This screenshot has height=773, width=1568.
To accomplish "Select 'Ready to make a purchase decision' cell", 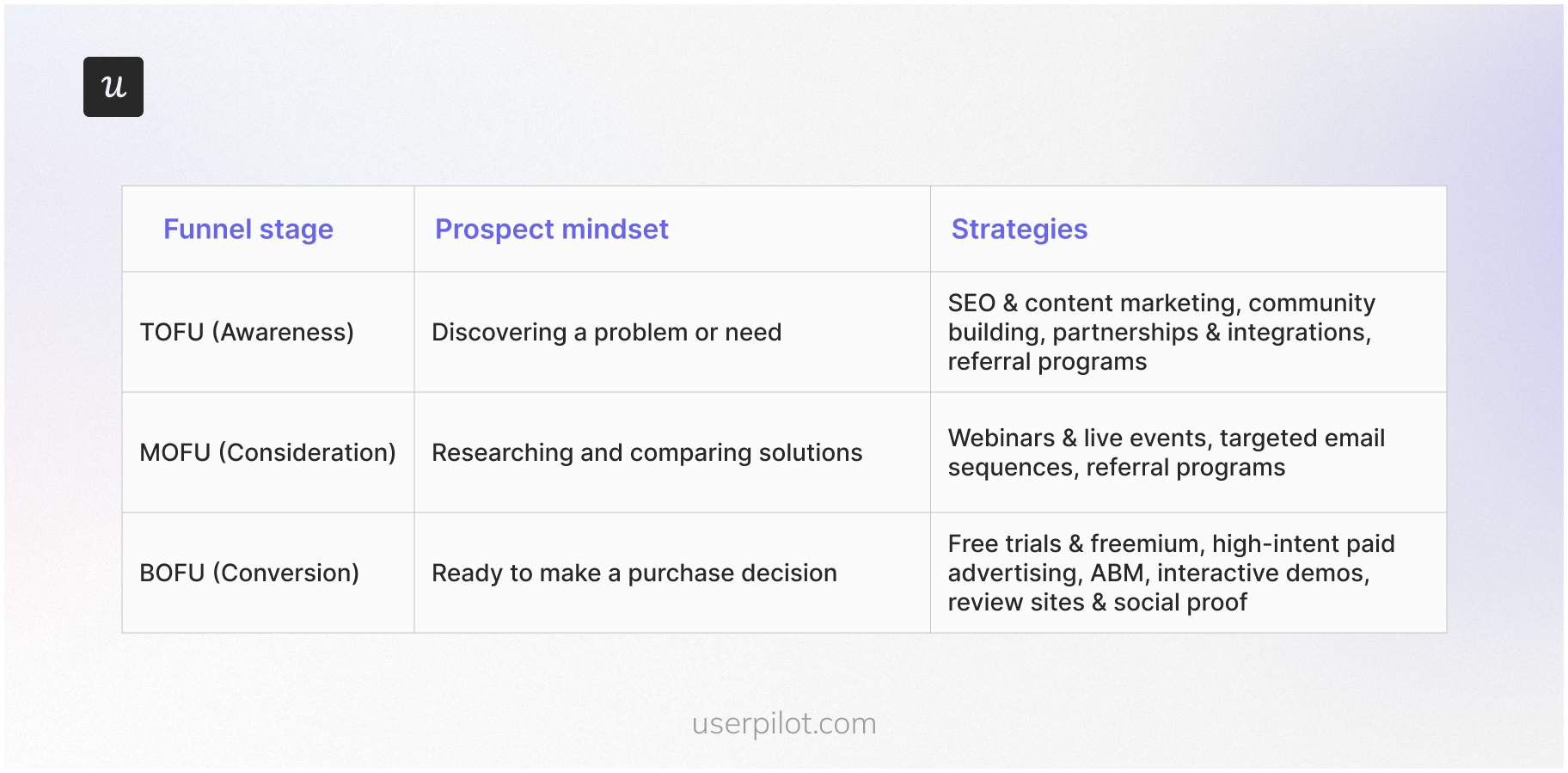I will coord(634,574).
